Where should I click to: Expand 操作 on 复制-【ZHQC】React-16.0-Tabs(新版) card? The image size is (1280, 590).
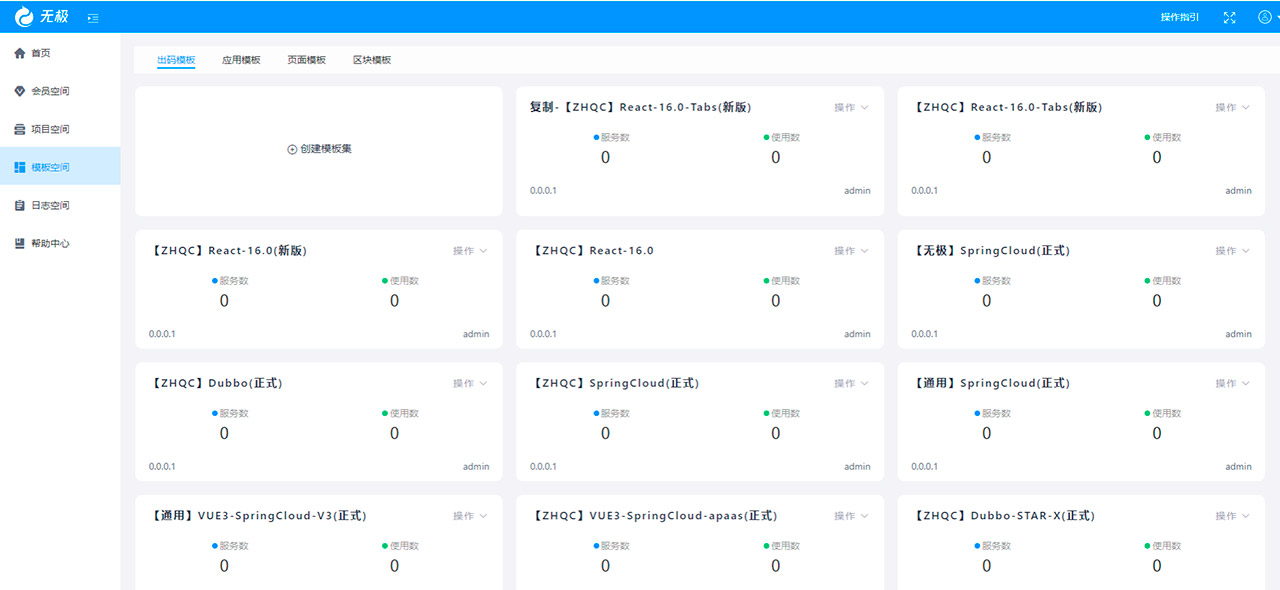click(851, 108)
